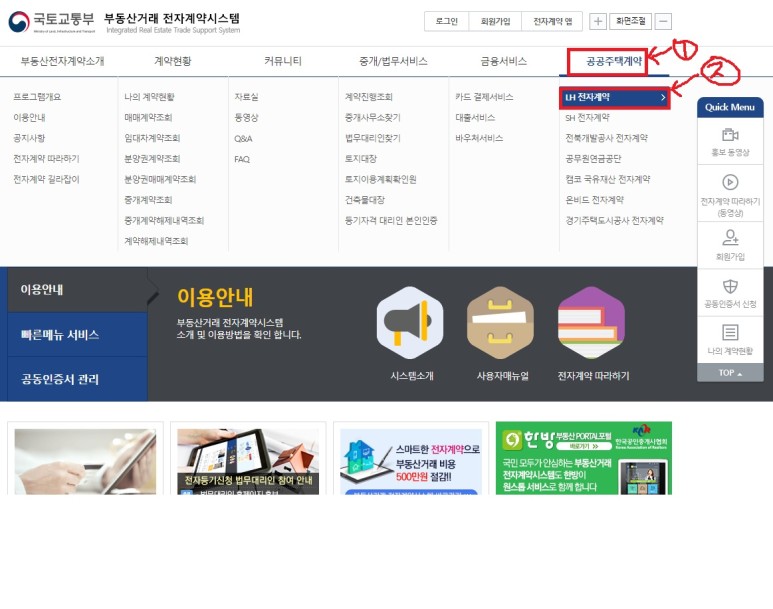Open 토지대장 link
This screenshot has height=609, width=773.
tap(360, 159)
